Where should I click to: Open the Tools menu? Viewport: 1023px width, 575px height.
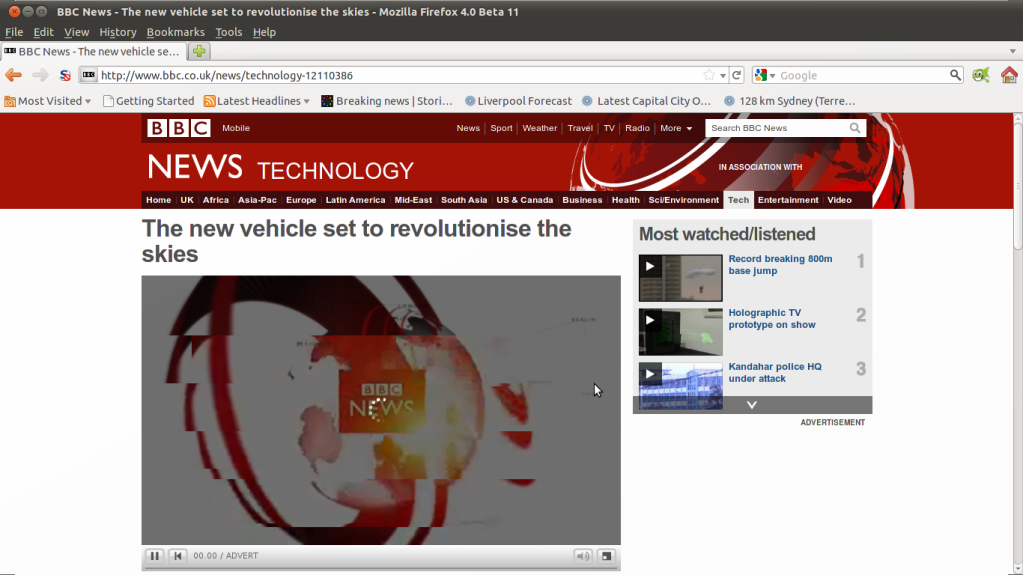pos(228,32)
